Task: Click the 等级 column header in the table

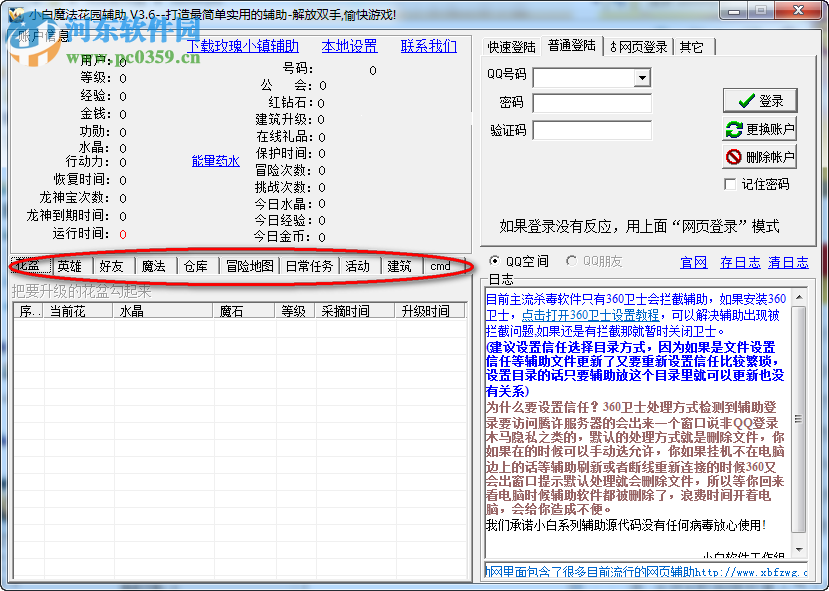Action: click(295, 311)
